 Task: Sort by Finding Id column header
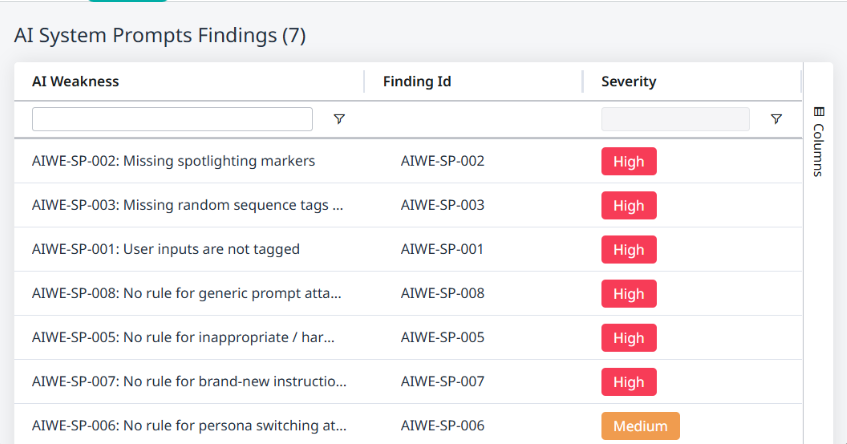click(417, 81)
